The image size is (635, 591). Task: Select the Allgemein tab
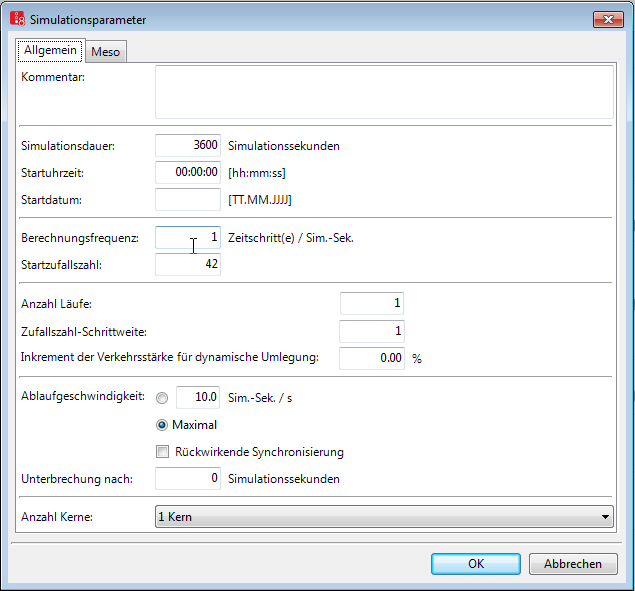pyautogui.click(x=50, y=51)
